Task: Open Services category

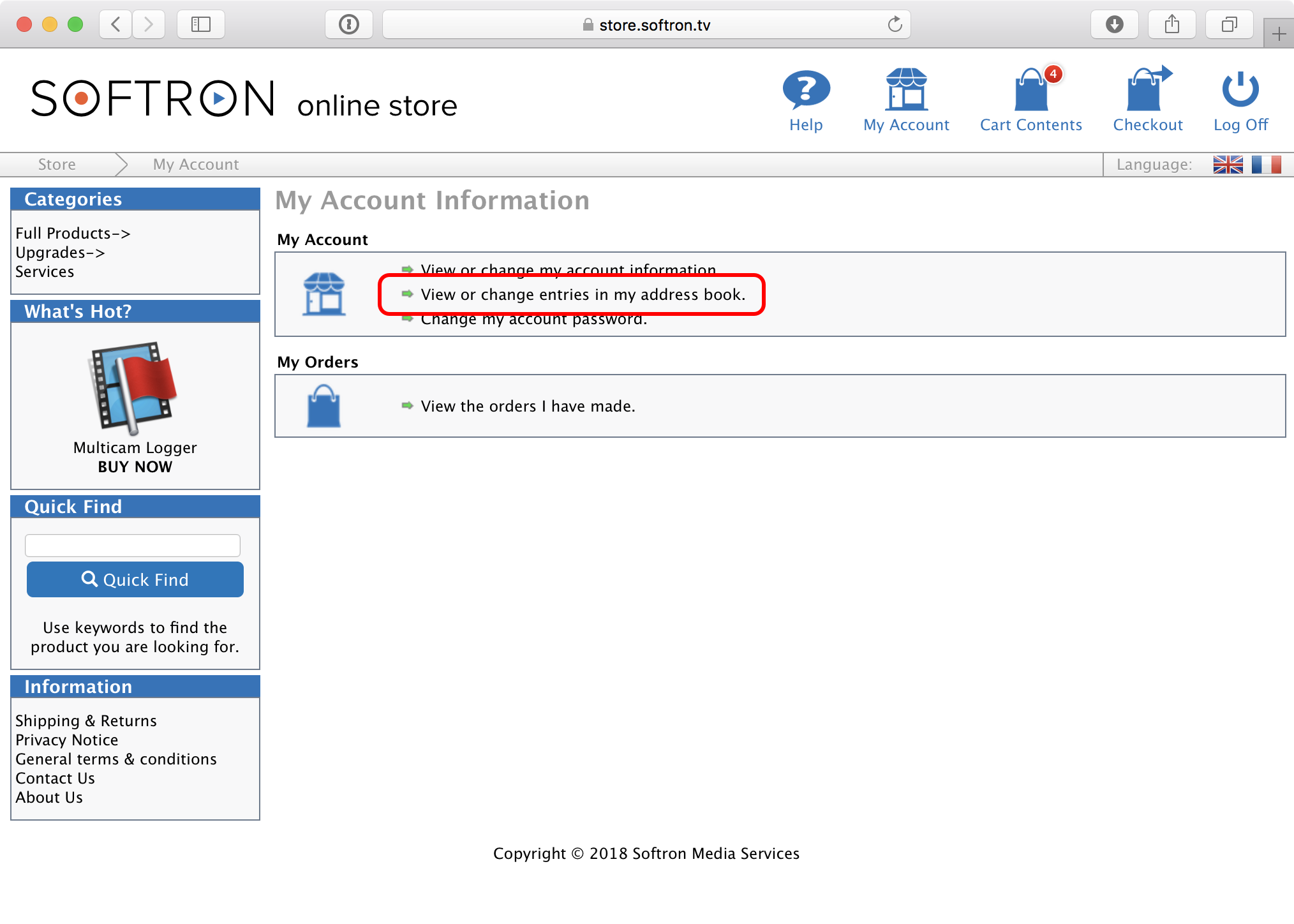Action: pos(45,272)
